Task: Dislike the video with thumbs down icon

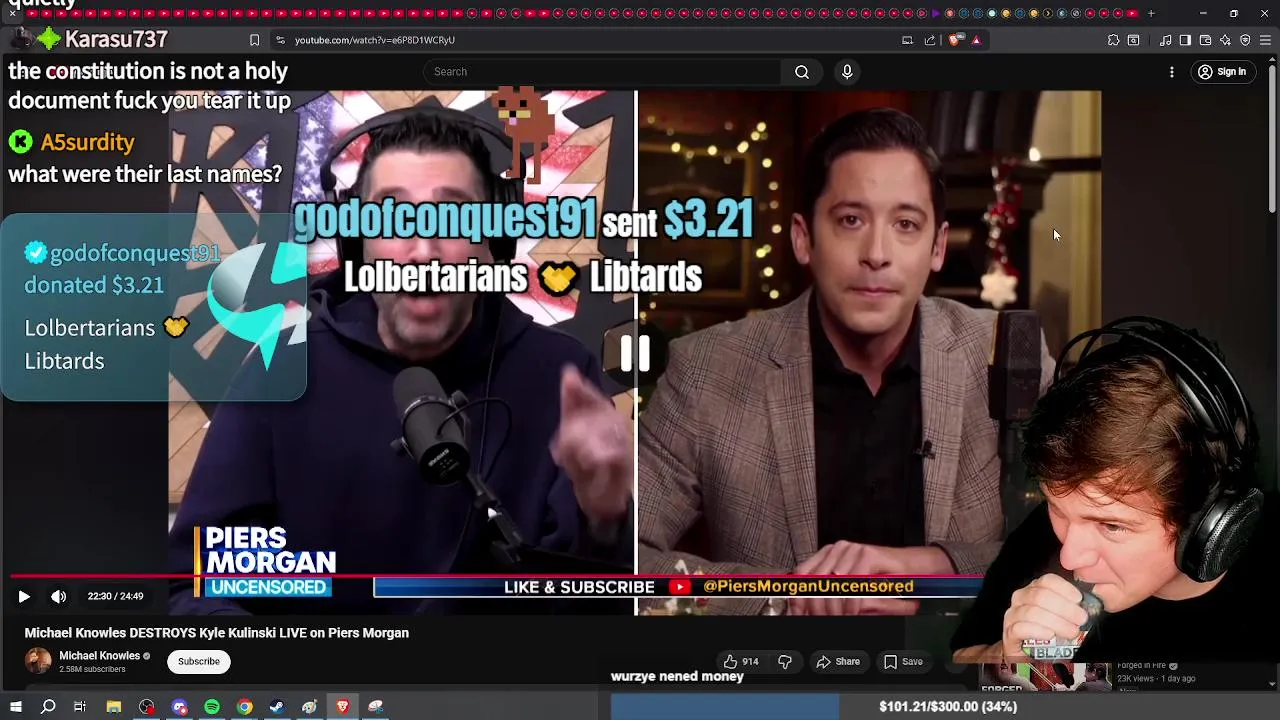Action: coord(785,662)
